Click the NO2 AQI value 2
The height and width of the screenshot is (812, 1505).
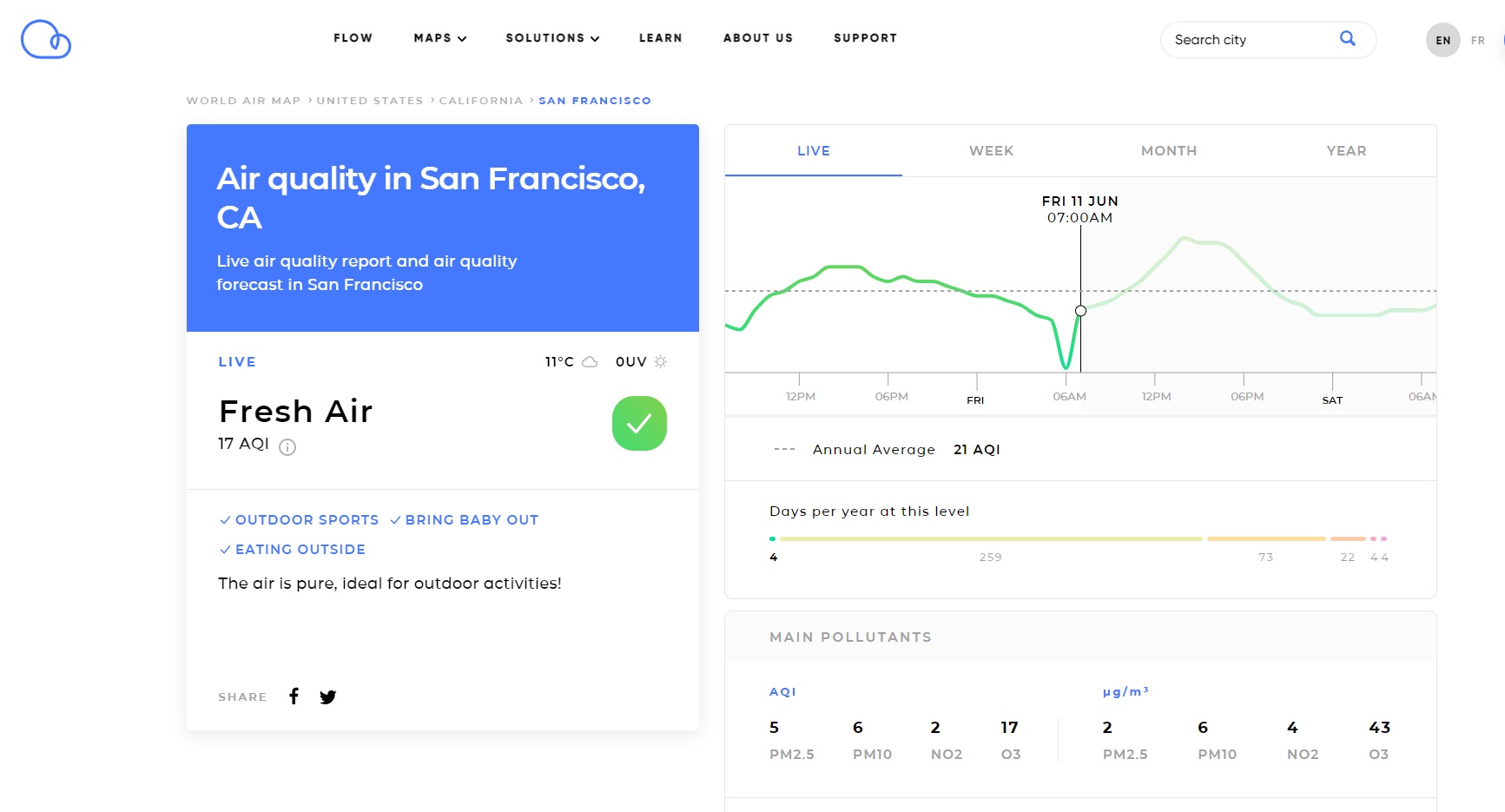935,728
